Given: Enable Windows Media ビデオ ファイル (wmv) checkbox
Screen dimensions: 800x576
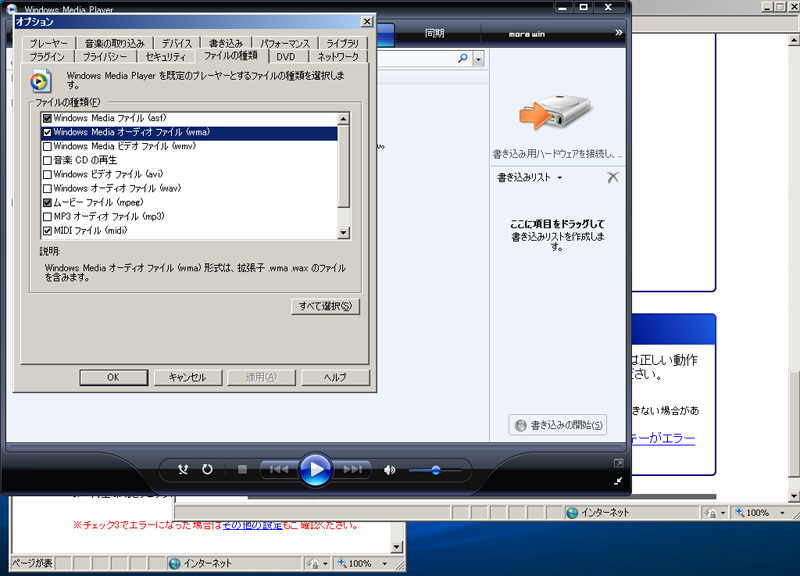Looking at the screenshot, I should click(47, 146).
